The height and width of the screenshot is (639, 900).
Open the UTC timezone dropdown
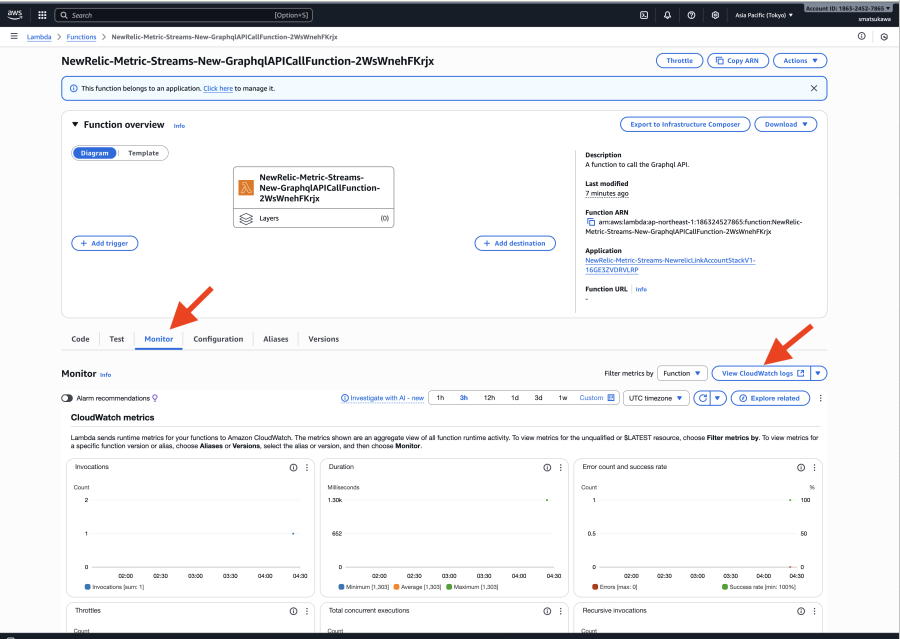(655, 398)
